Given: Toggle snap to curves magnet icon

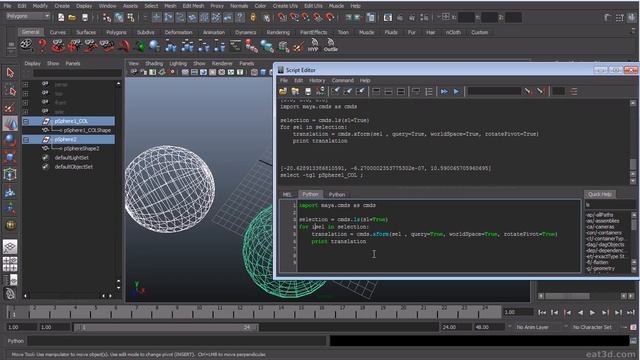Looking at the screenshot, I should click(294, 17).
